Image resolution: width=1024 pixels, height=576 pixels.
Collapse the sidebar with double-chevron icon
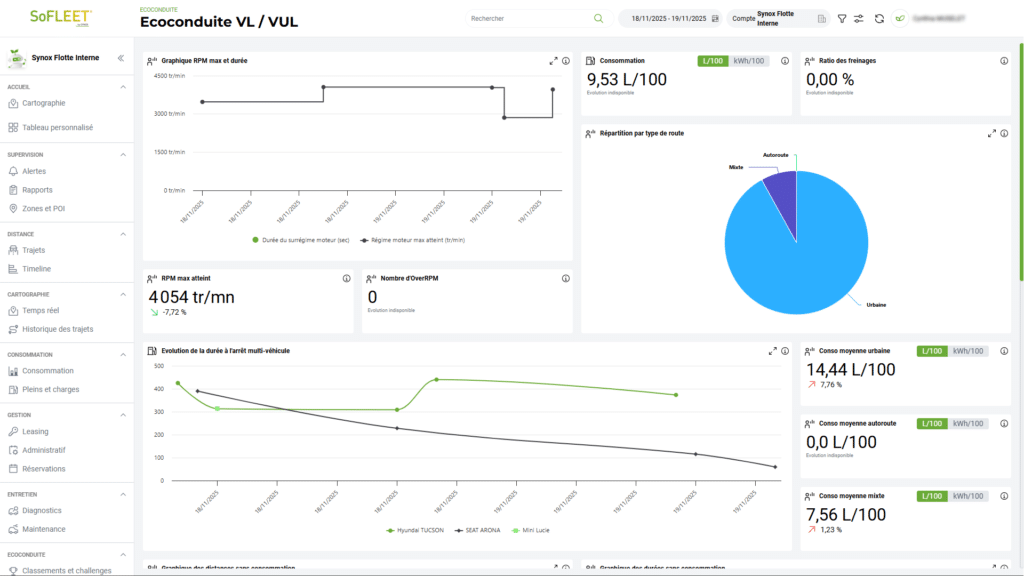click(x=121, y=58)
